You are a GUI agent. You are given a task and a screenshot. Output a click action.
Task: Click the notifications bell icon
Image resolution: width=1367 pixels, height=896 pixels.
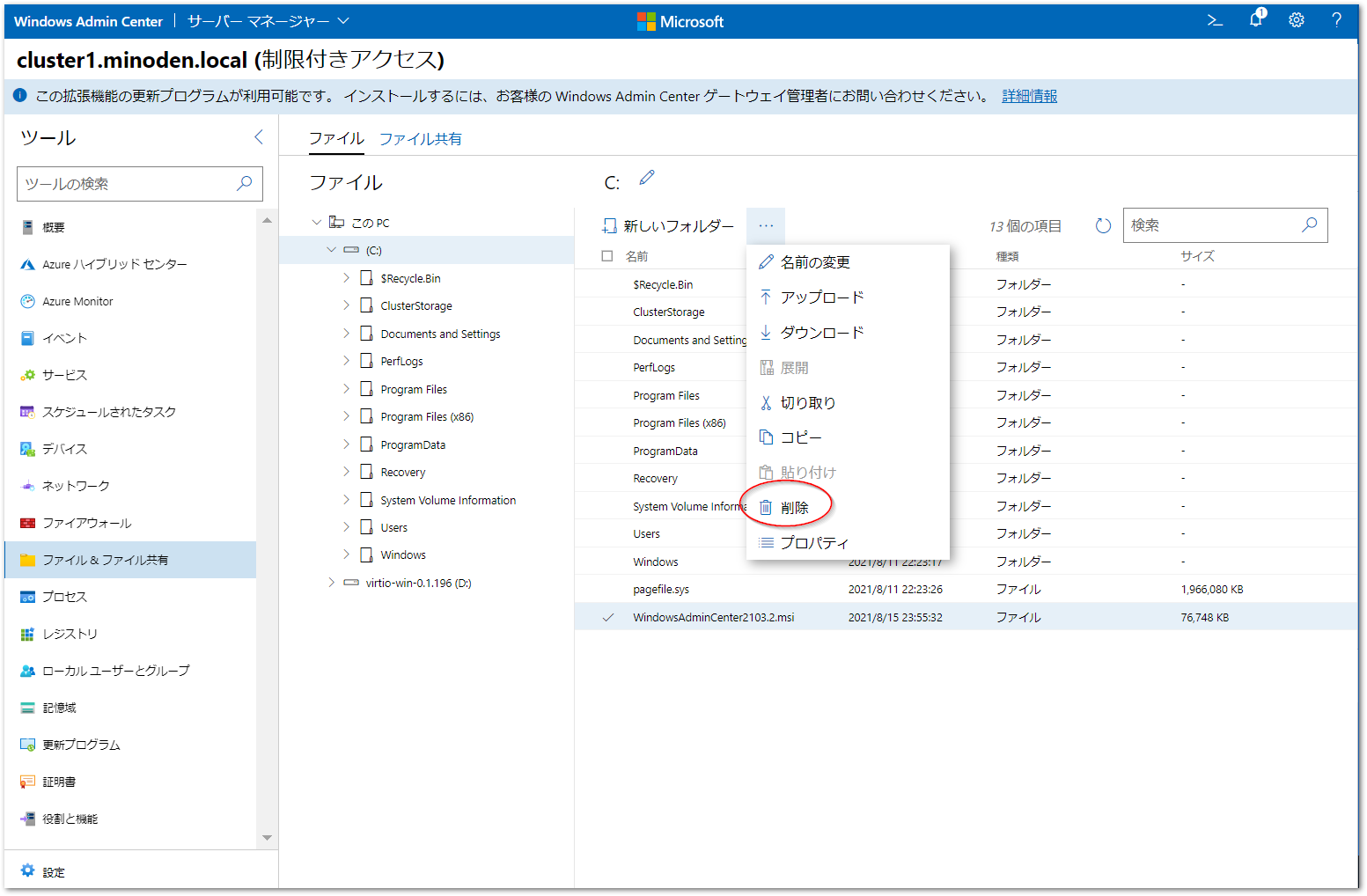tap(1255, 19)
